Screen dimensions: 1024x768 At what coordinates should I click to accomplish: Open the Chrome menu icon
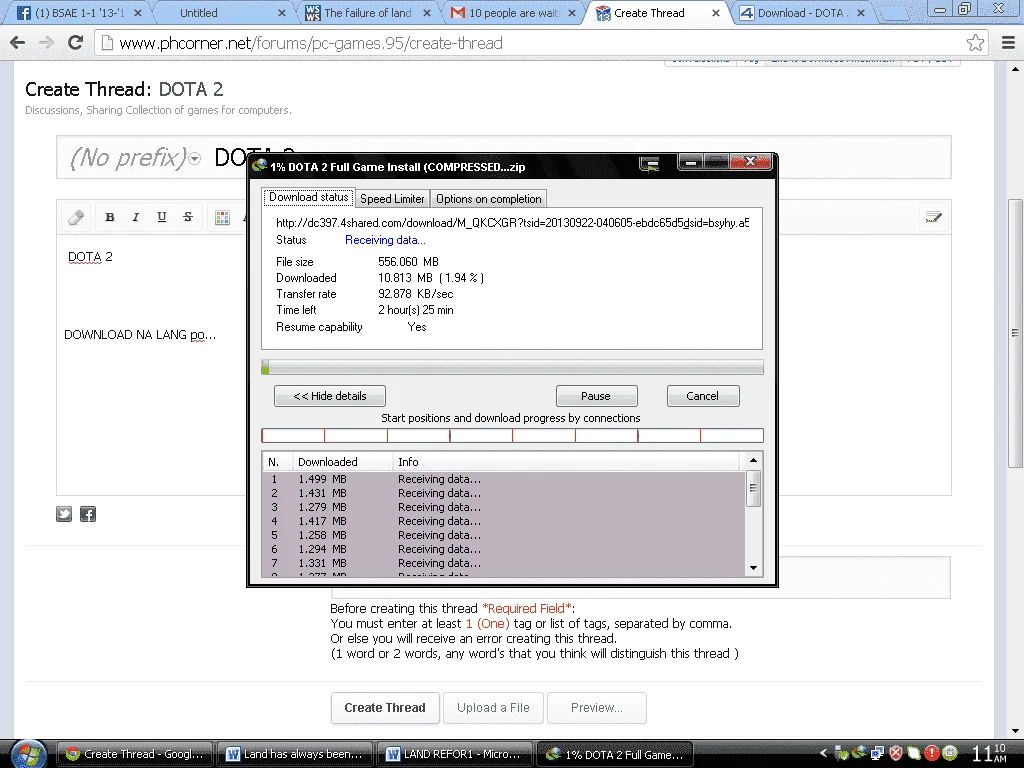click(x=1008, y=43)
